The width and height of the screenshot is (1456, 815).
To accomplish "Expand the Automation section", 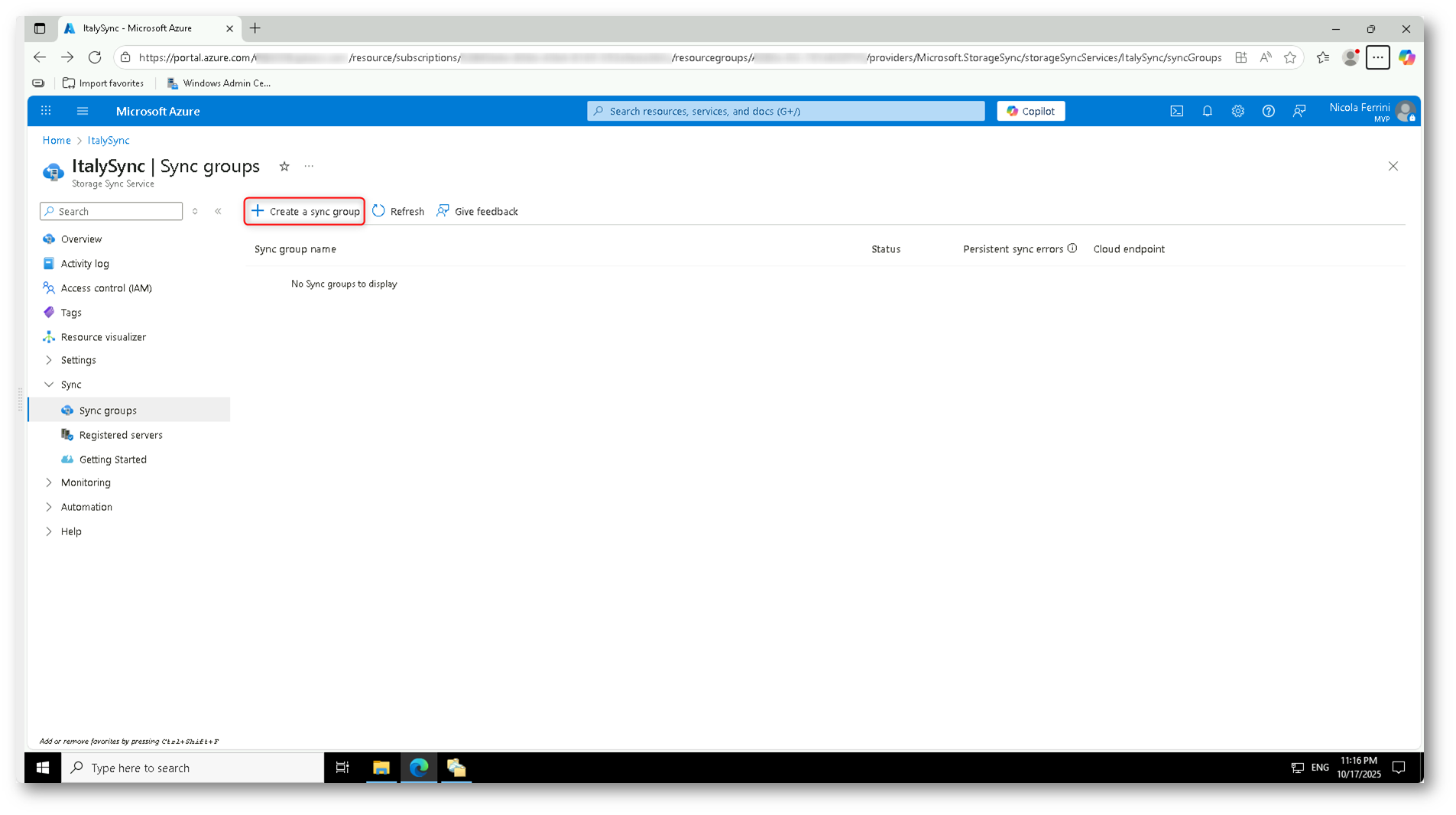I will (49, 507).
